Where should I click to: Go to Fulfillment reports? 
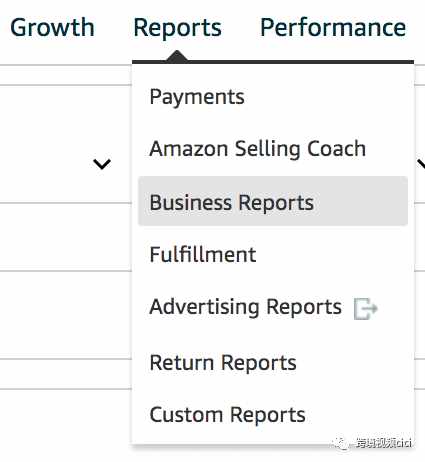tap(203, 254)
